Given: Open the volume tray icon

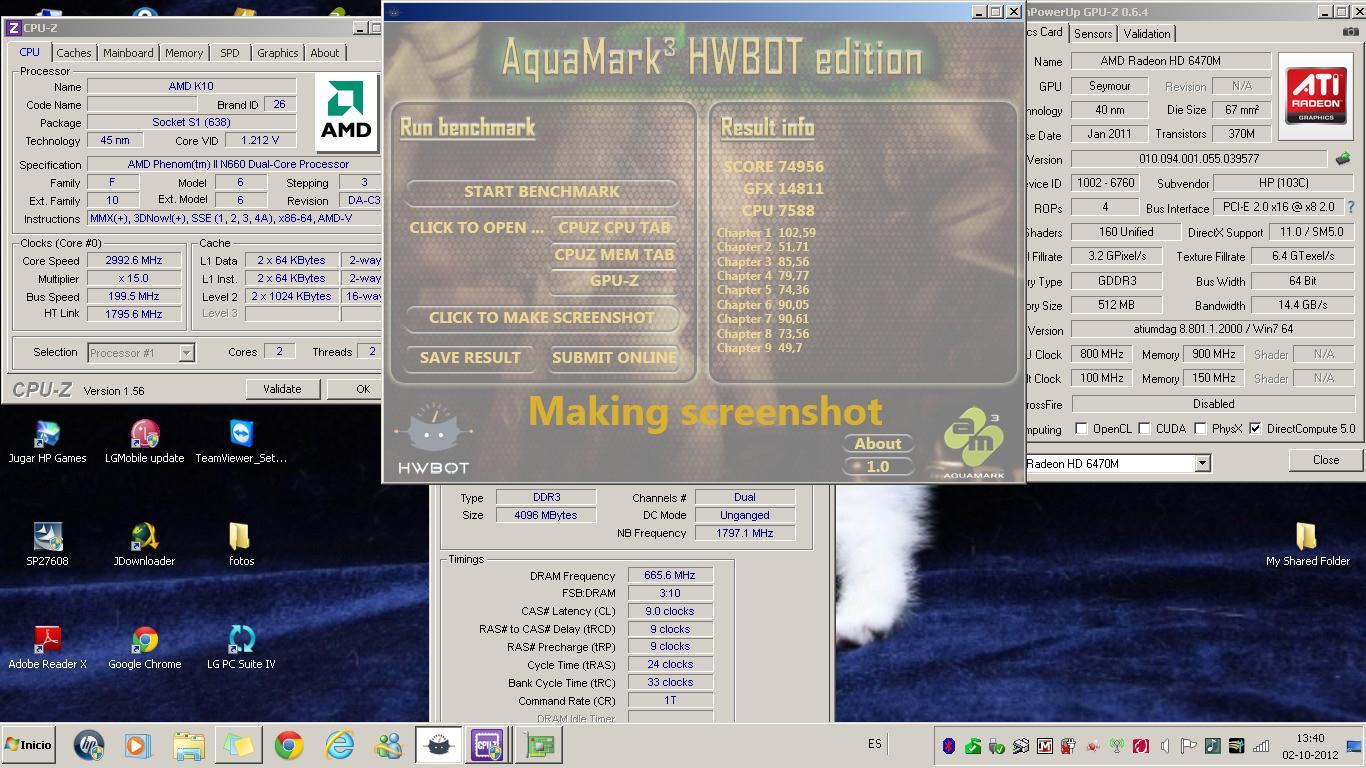Looking at the screenshot, I should tap(1165, 746).
